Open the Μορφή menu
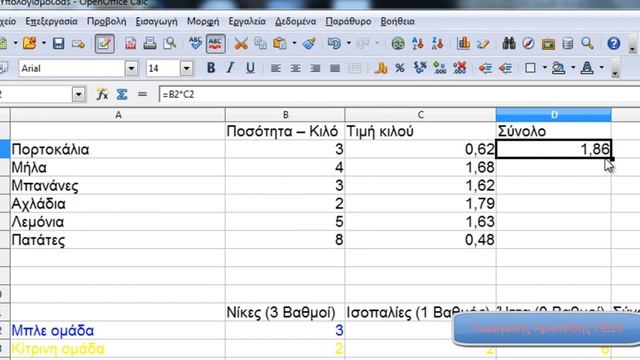This screenshot has width=640, height=360. point(203,21)
